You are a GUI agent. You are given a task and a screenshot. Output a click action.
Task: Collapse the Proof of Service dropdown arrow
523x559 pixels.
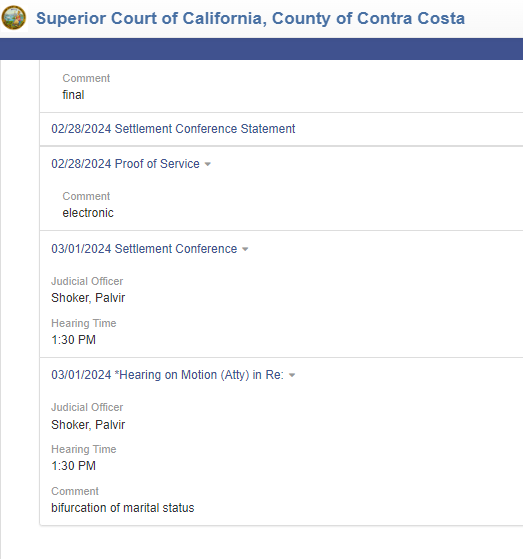click(x=207, y=164)
